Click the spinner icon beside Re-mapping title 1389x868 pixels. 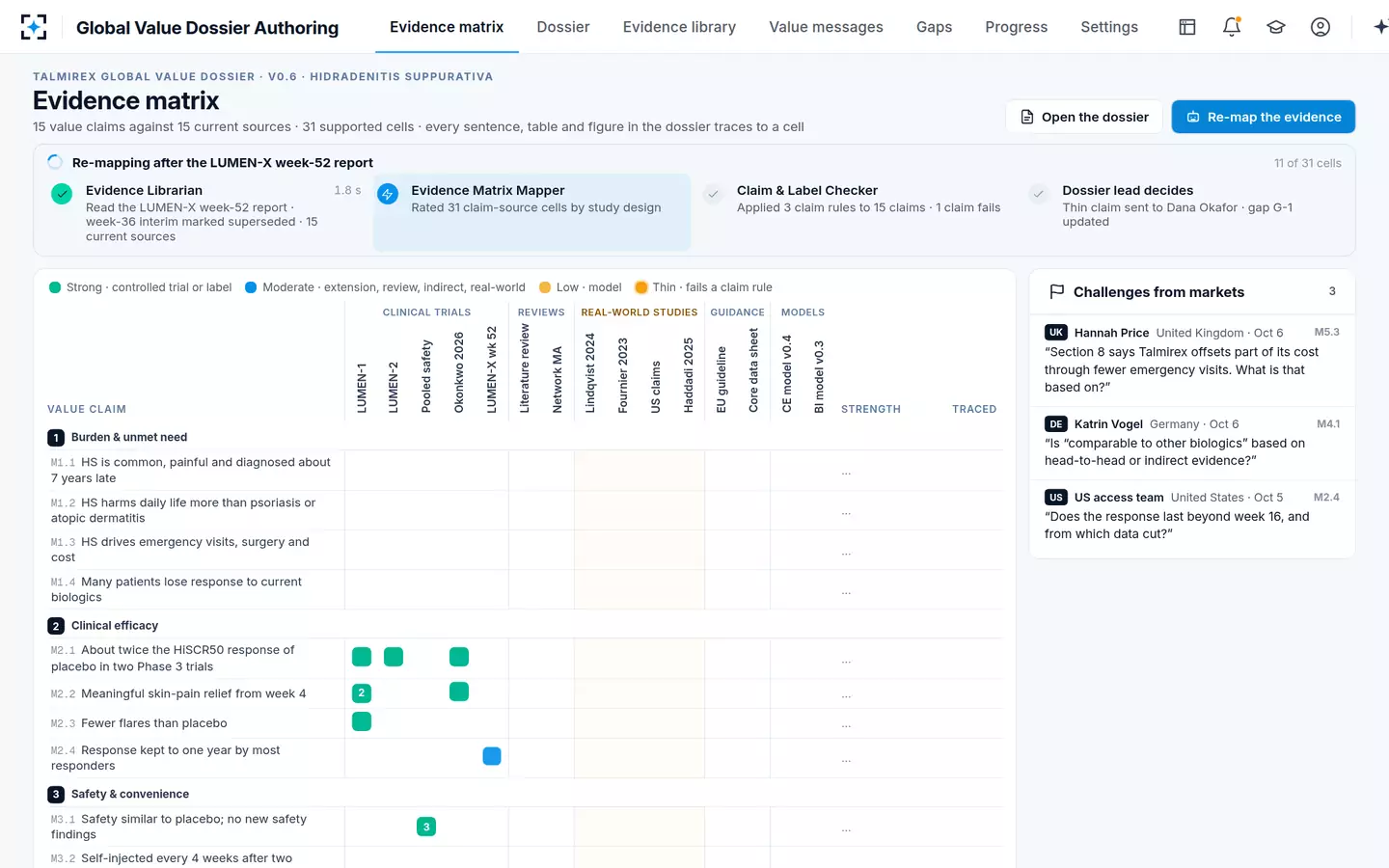click(55, 162)
